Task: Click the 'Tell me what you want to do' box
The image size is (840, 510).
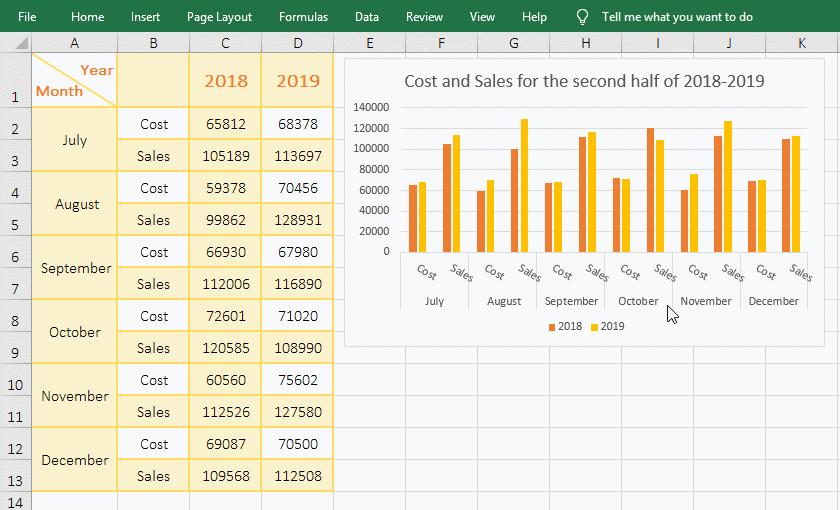Action: (x=677, y=17)
